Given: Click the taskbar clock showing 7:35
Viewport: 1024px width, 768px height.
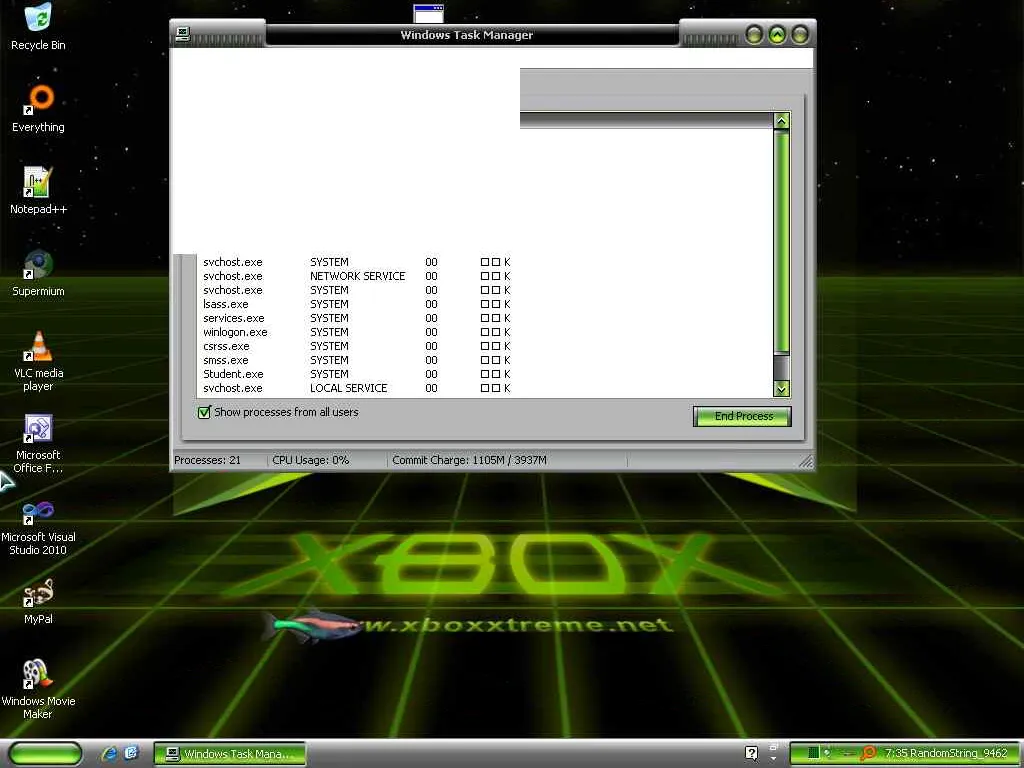Looking at the screenshot, I should click(893, 753).
